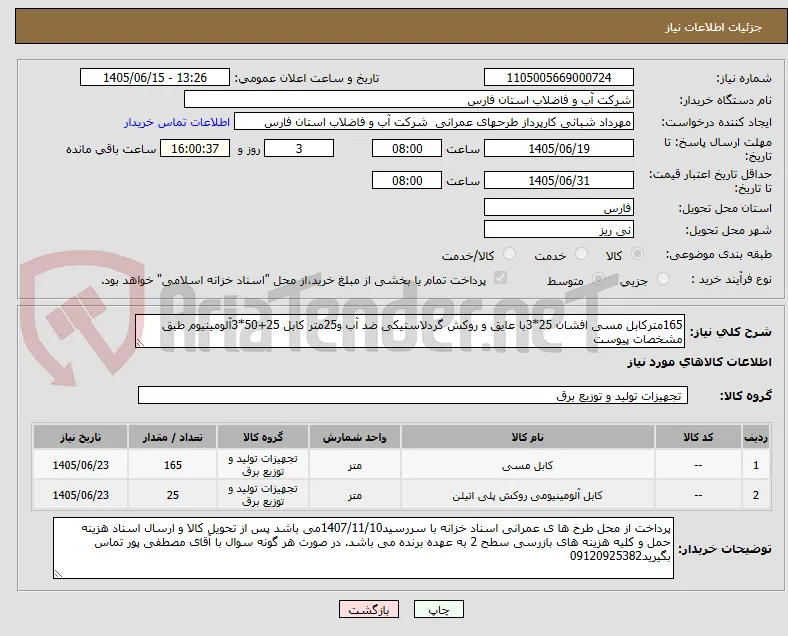788x636 pixels.
Task: Click the need number field 1105005669000724
Action: (559, 77)
